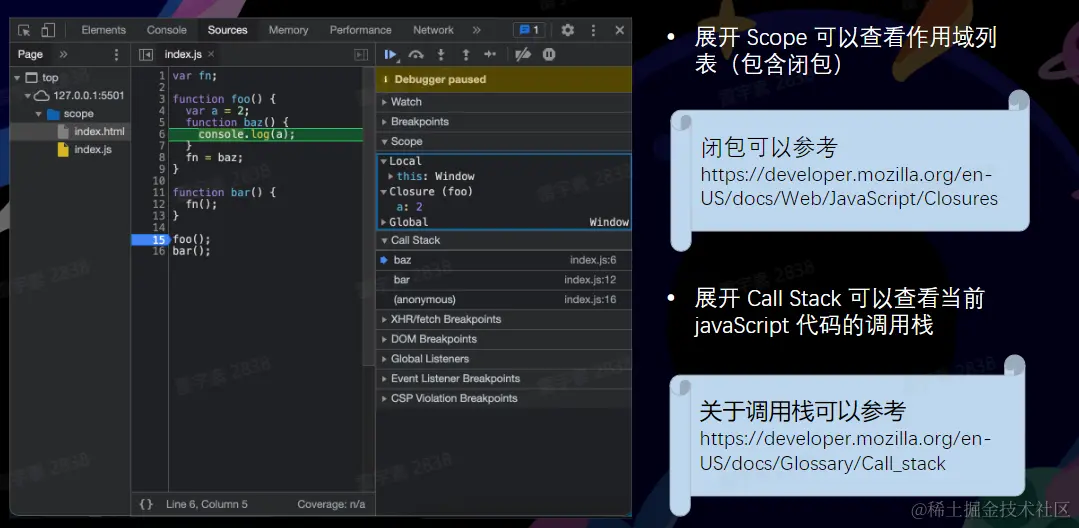Open source location index.js:16
This screenshot has width=1079, height=528.
point(590,299)
